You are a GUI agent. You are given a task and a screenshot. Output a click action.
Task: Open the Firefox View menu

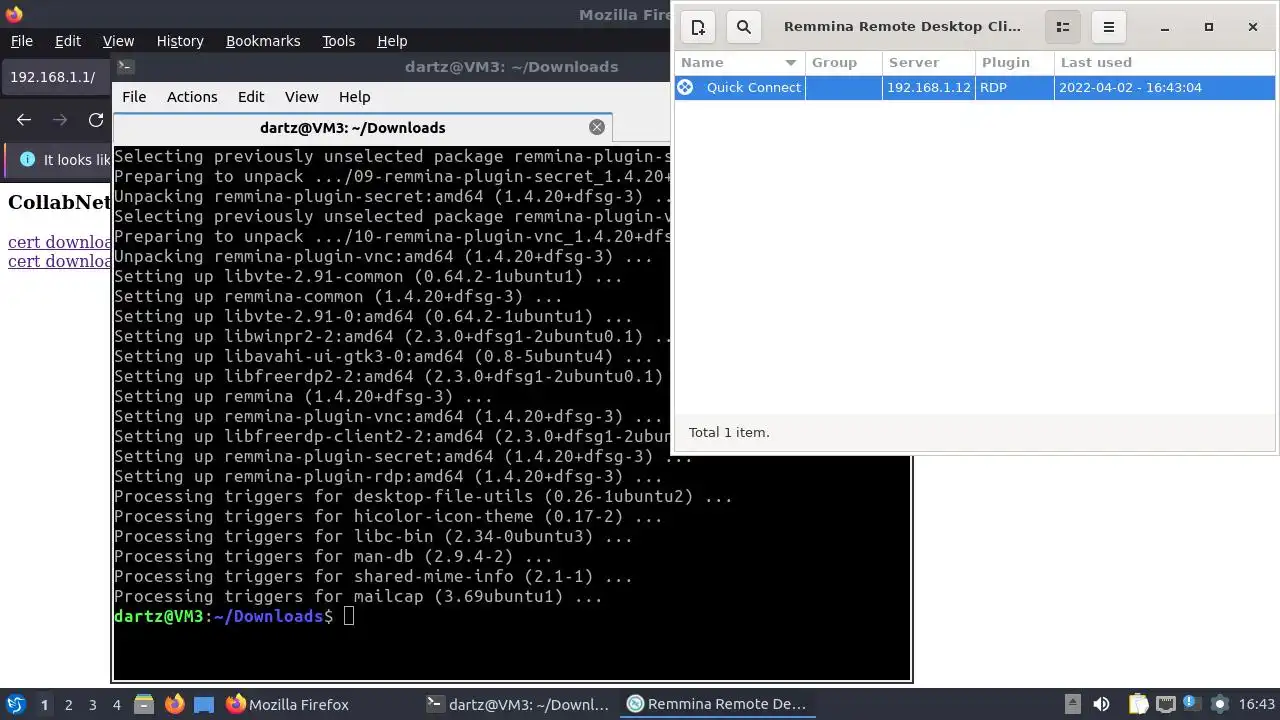118,41
